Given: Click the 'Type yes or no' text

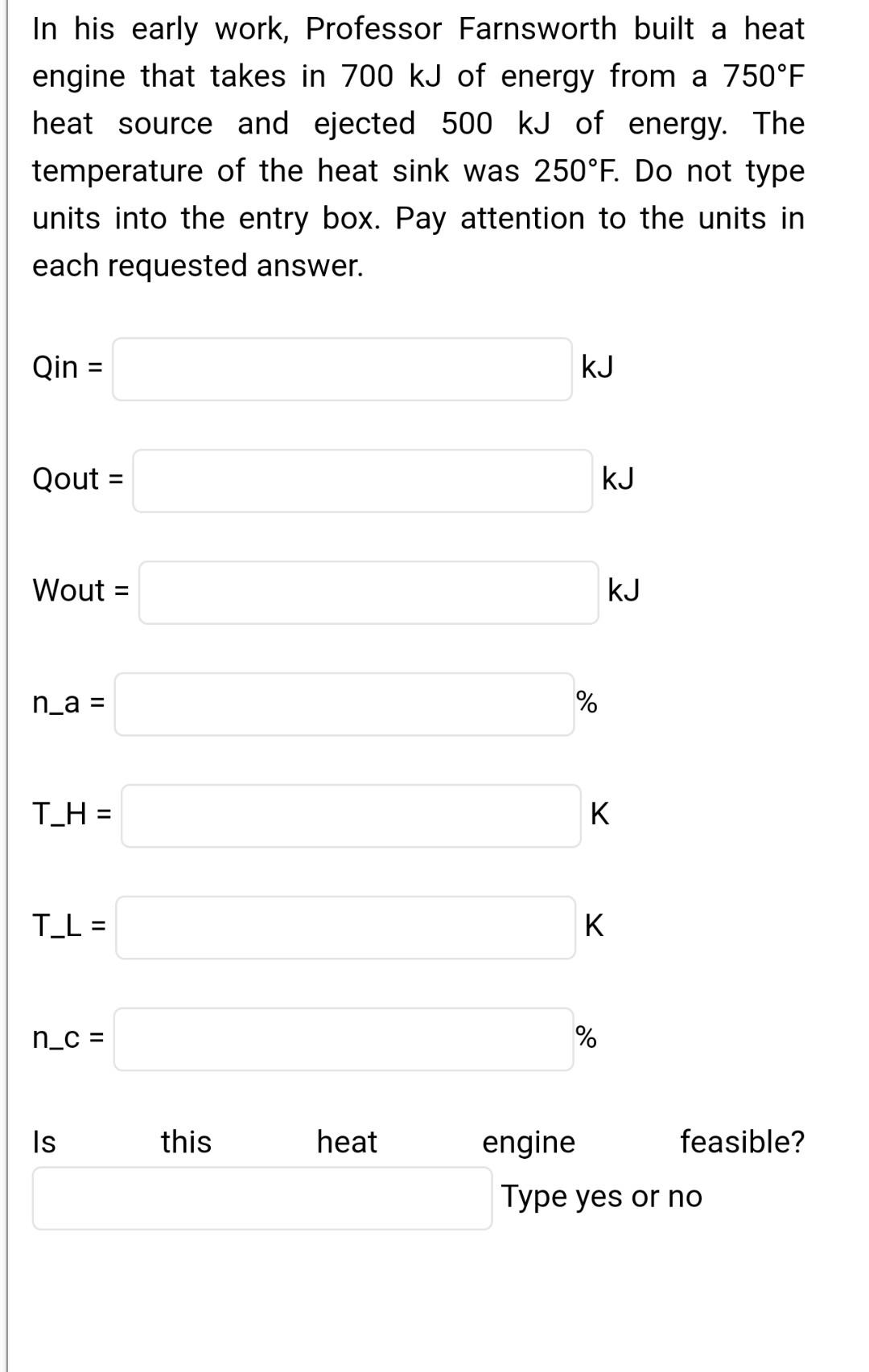Looking at the screenshot, I should pyautogui.click(x=602, y=1197).
